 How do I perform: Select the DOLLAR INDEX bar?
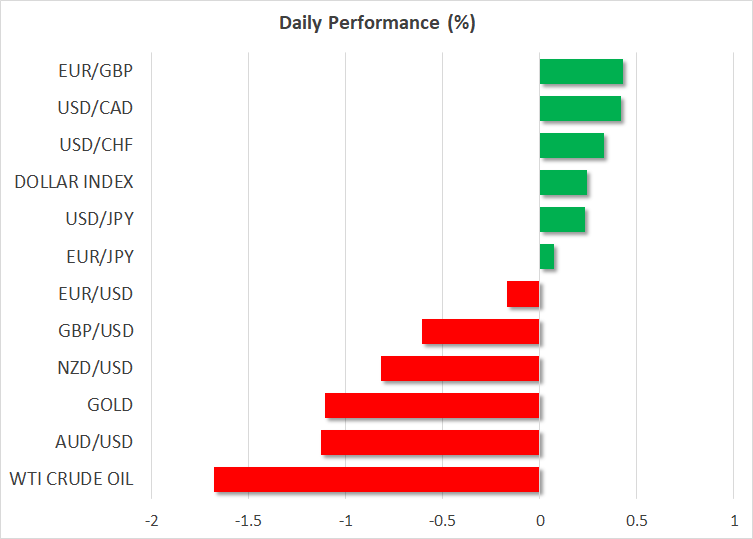tap(563, 183)
